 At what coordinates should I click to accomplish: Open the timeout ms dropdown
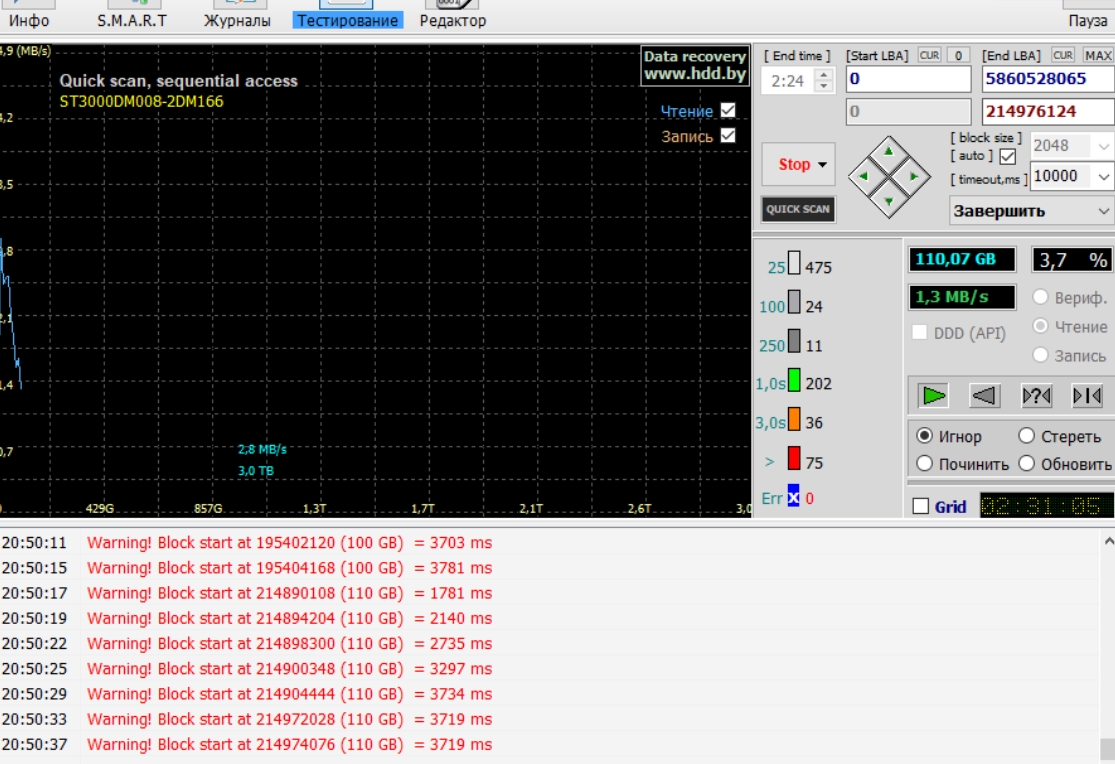pyautogui.click(x=1103, y=176)
